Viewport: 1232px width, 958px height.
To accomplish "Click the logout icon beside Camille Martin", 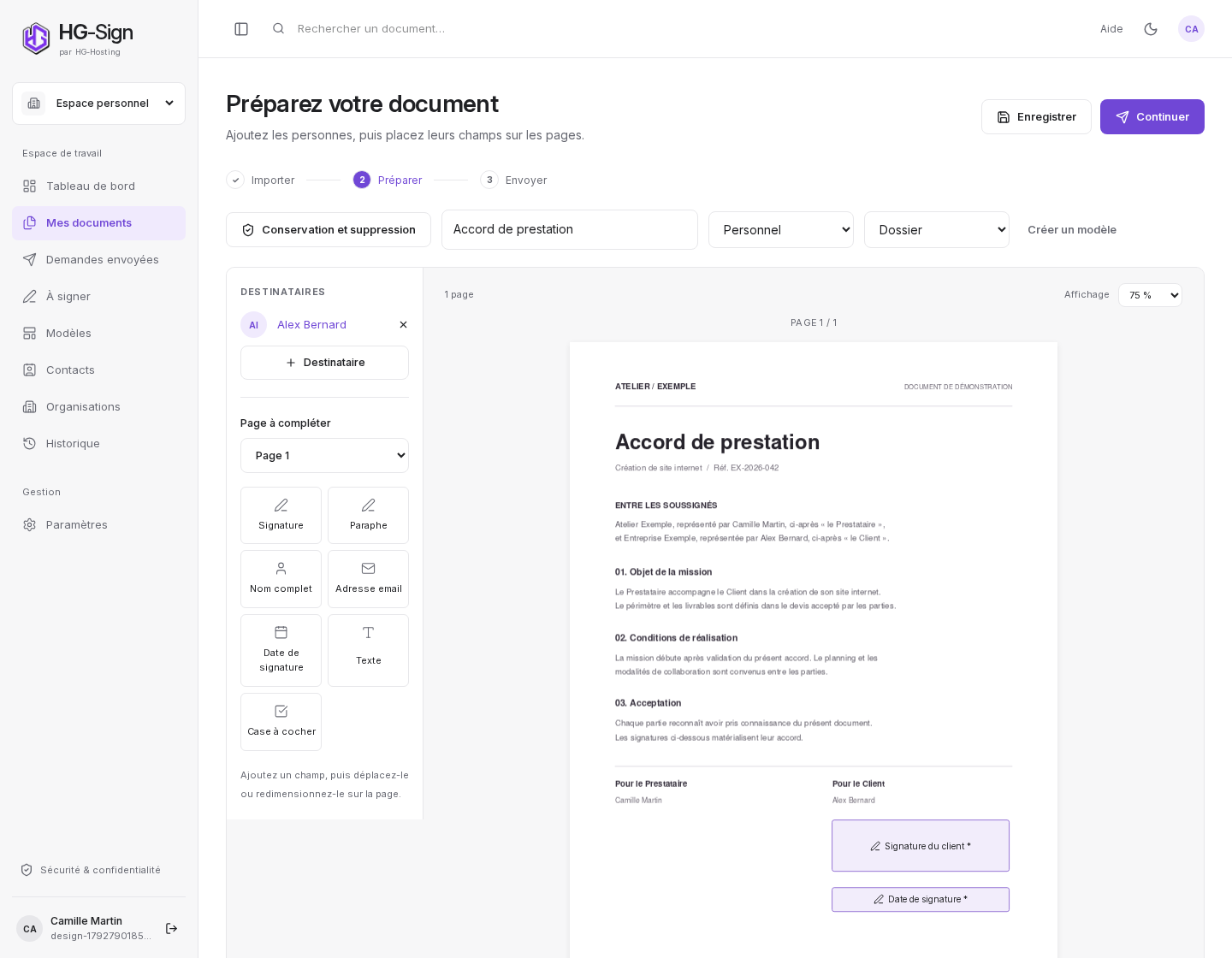I will point(171,928).
